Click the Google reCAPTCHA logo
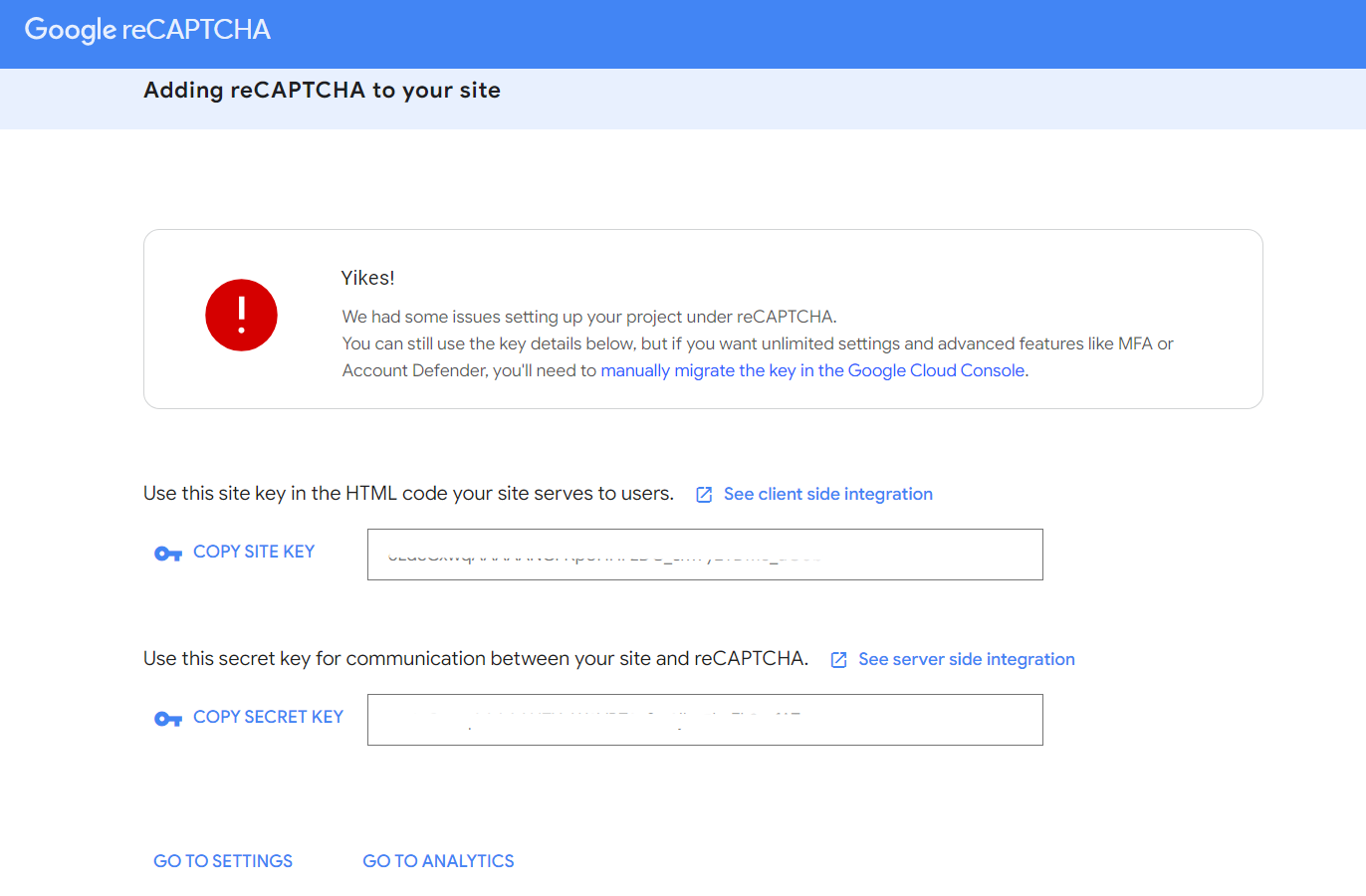The image size is (1366, 896). click(x=147, y=30)
